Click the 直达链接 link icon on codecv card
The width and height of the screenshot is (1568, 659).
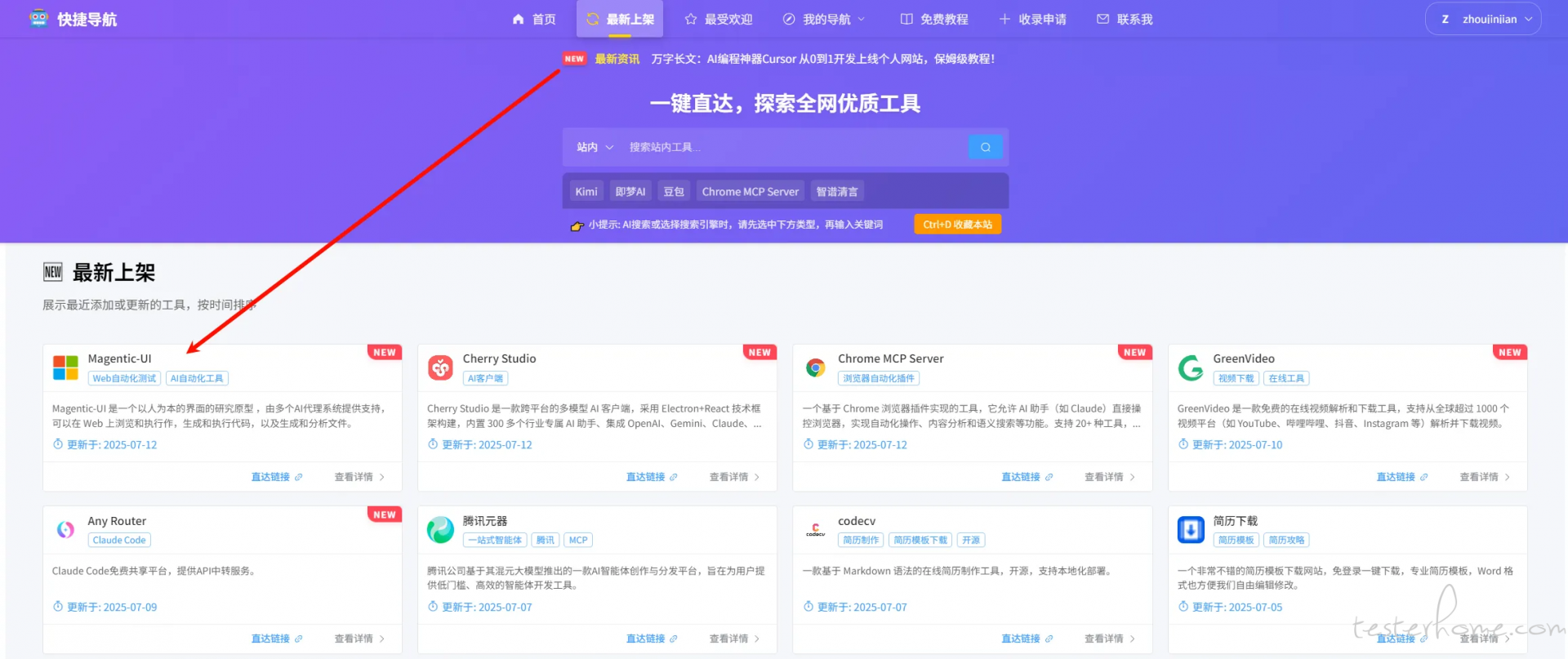click(x=1049, y=639)
